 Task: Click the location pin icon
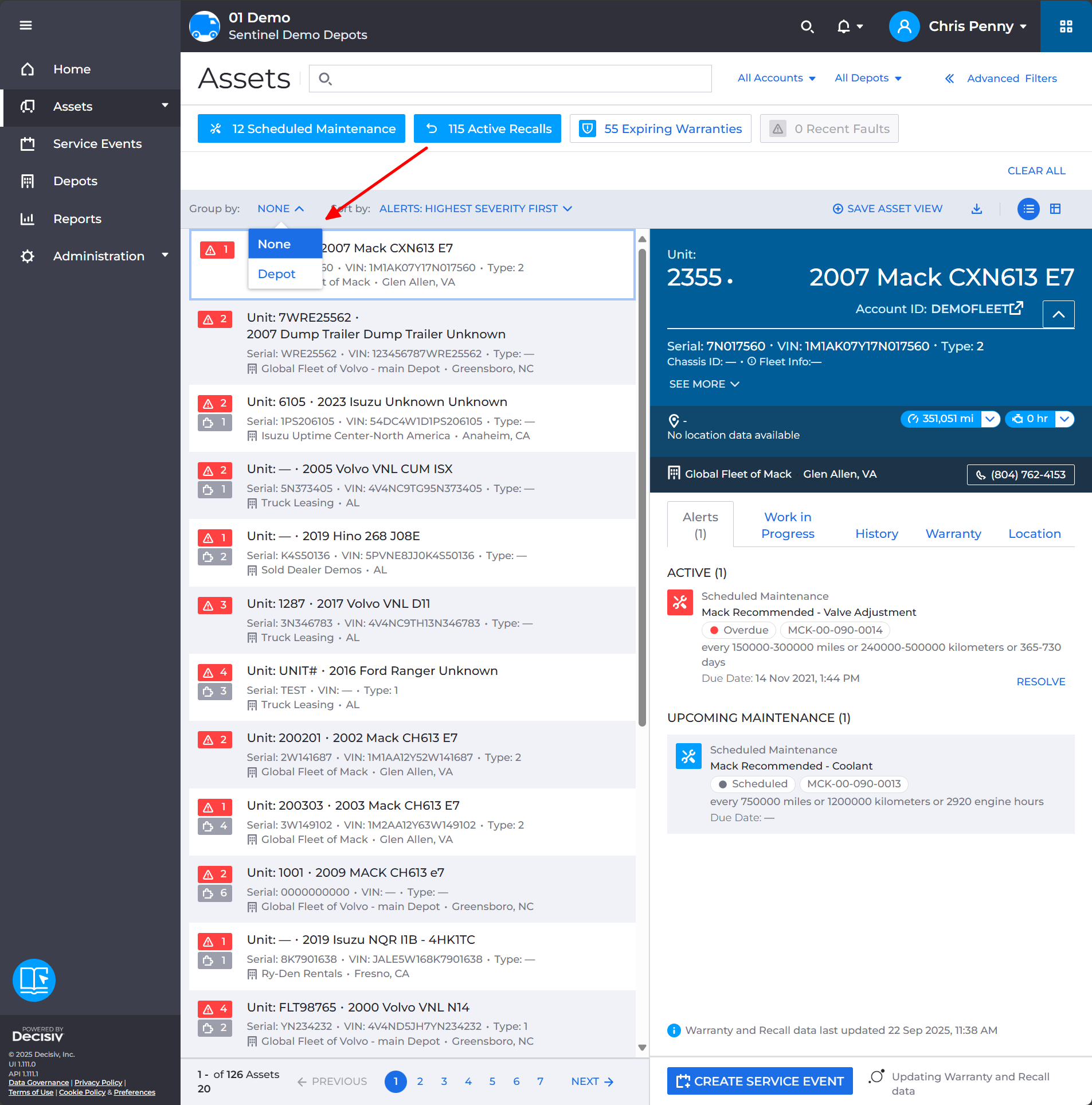(x=674, y=421)
